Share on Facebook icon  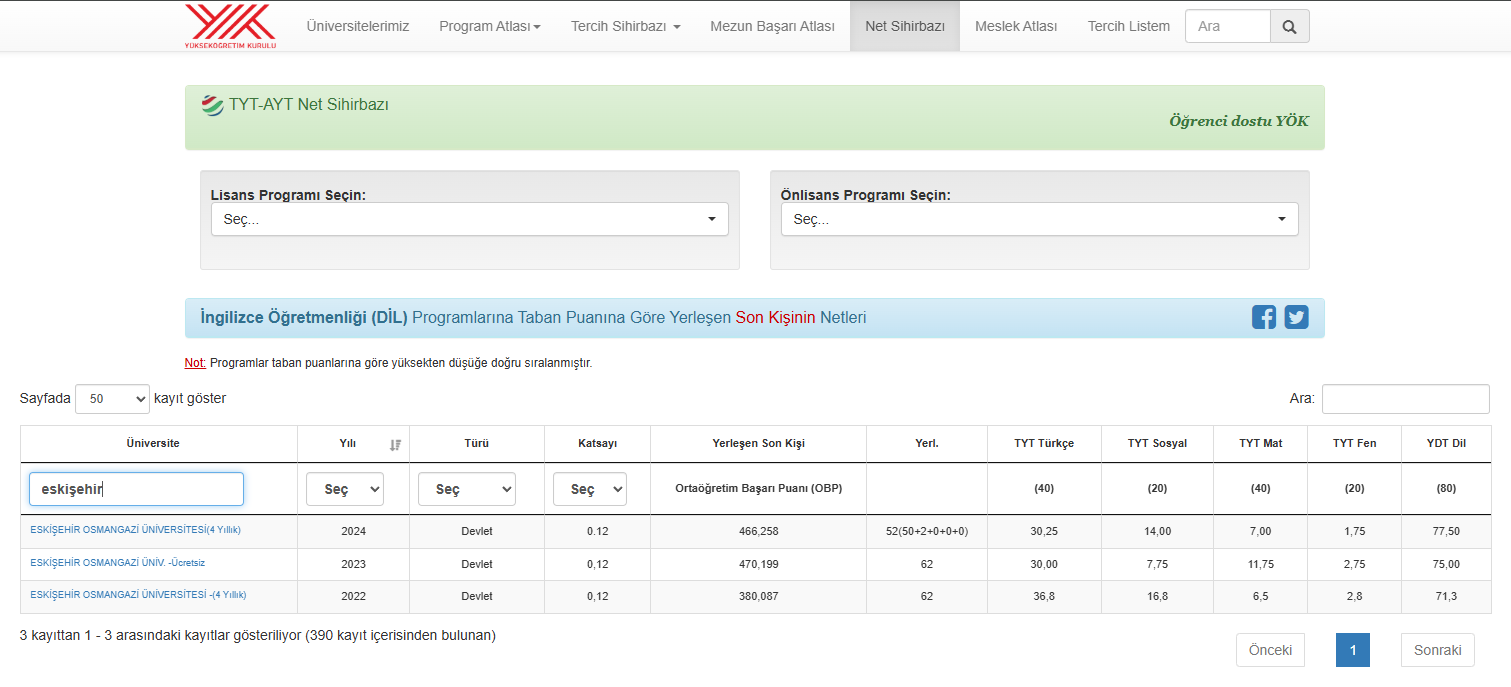[1264, 317]
